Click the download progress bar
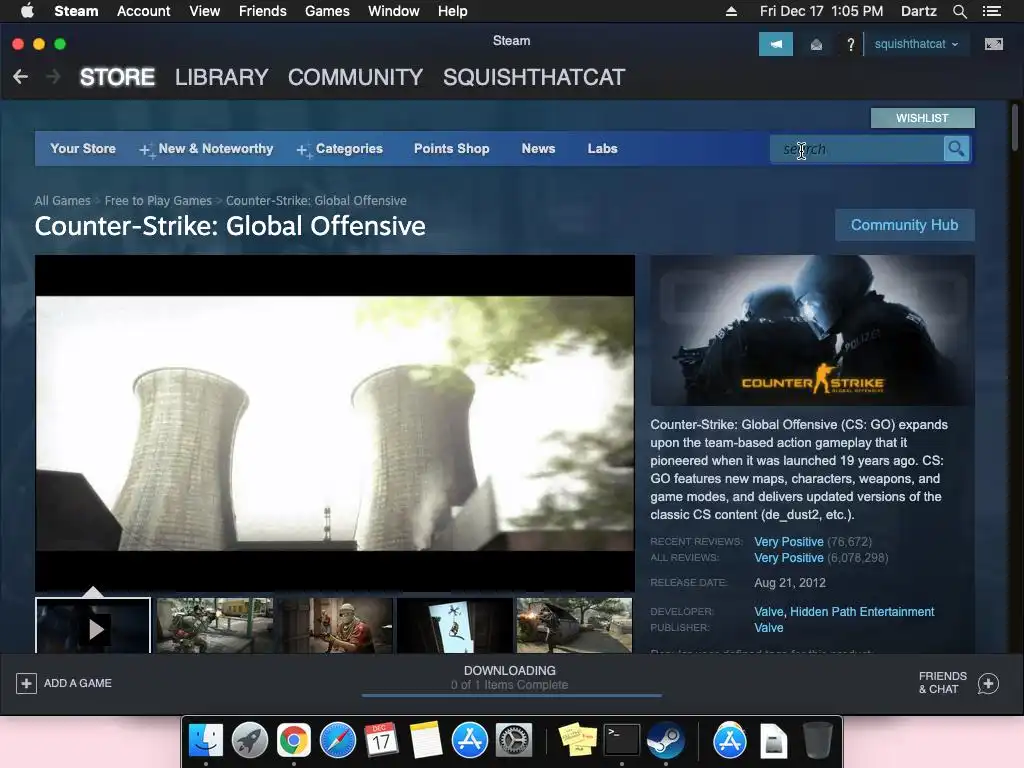This screenshot has height=768, width=1024. click(x=511, y=696)
